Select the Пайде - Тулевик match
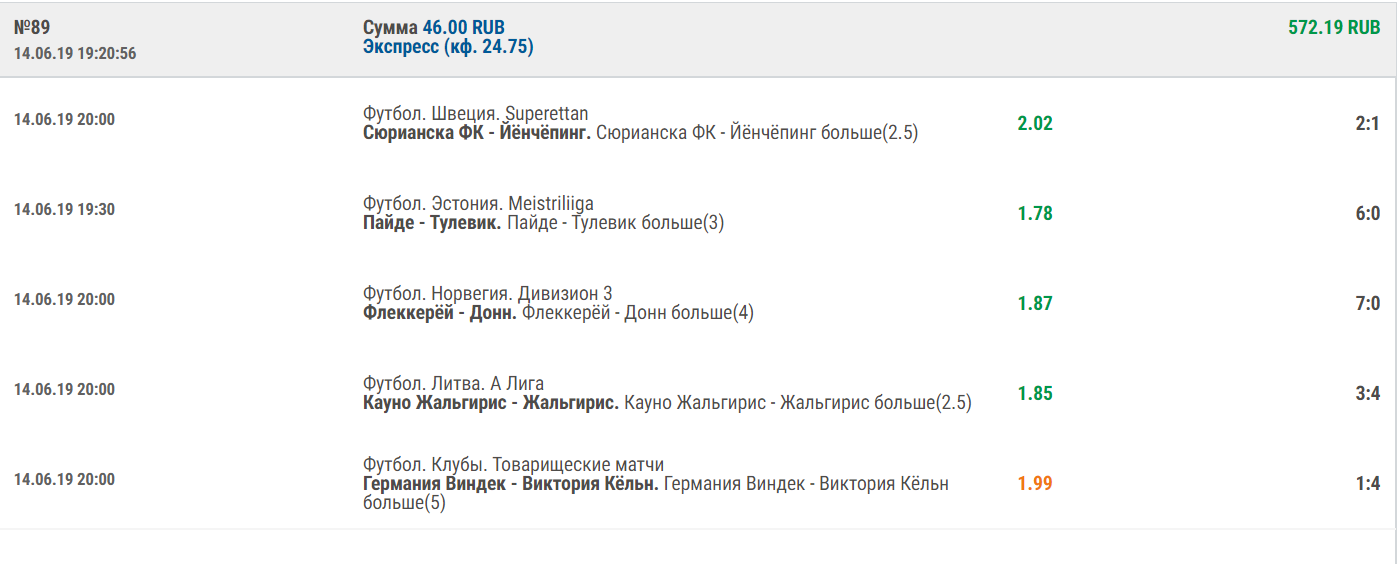Screen dimensions: 1397x564 coord(432,222)
